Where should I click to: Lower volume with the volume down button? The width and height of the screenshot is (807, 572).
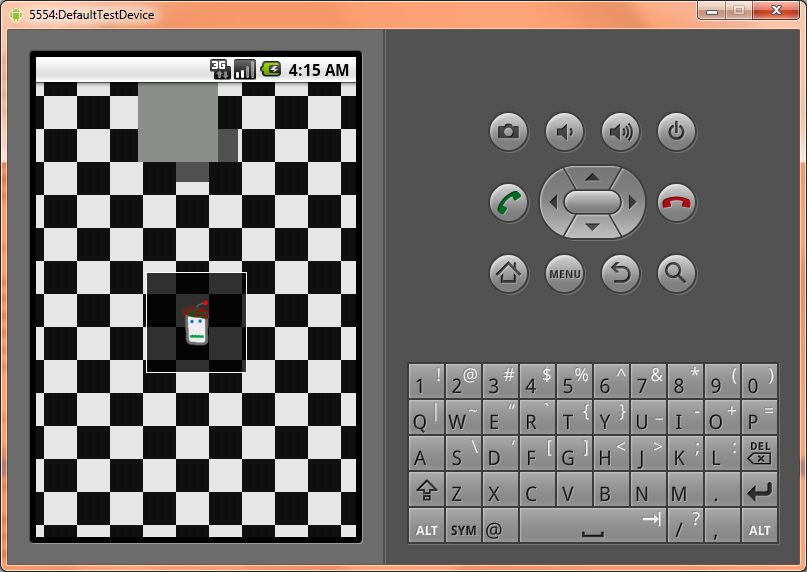(564, 131)
